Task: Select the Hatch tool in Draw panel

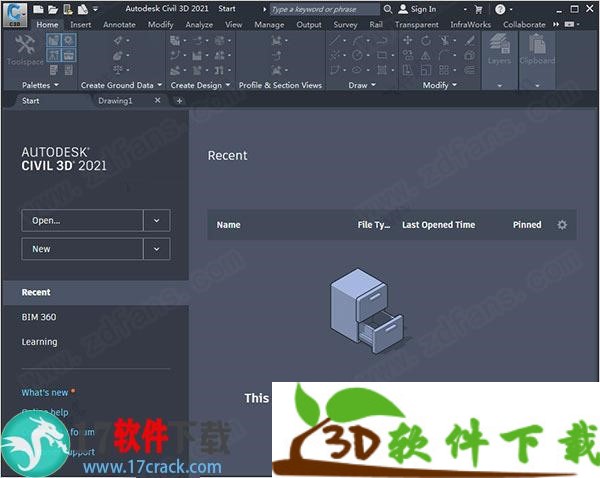Action: point(383,70)
